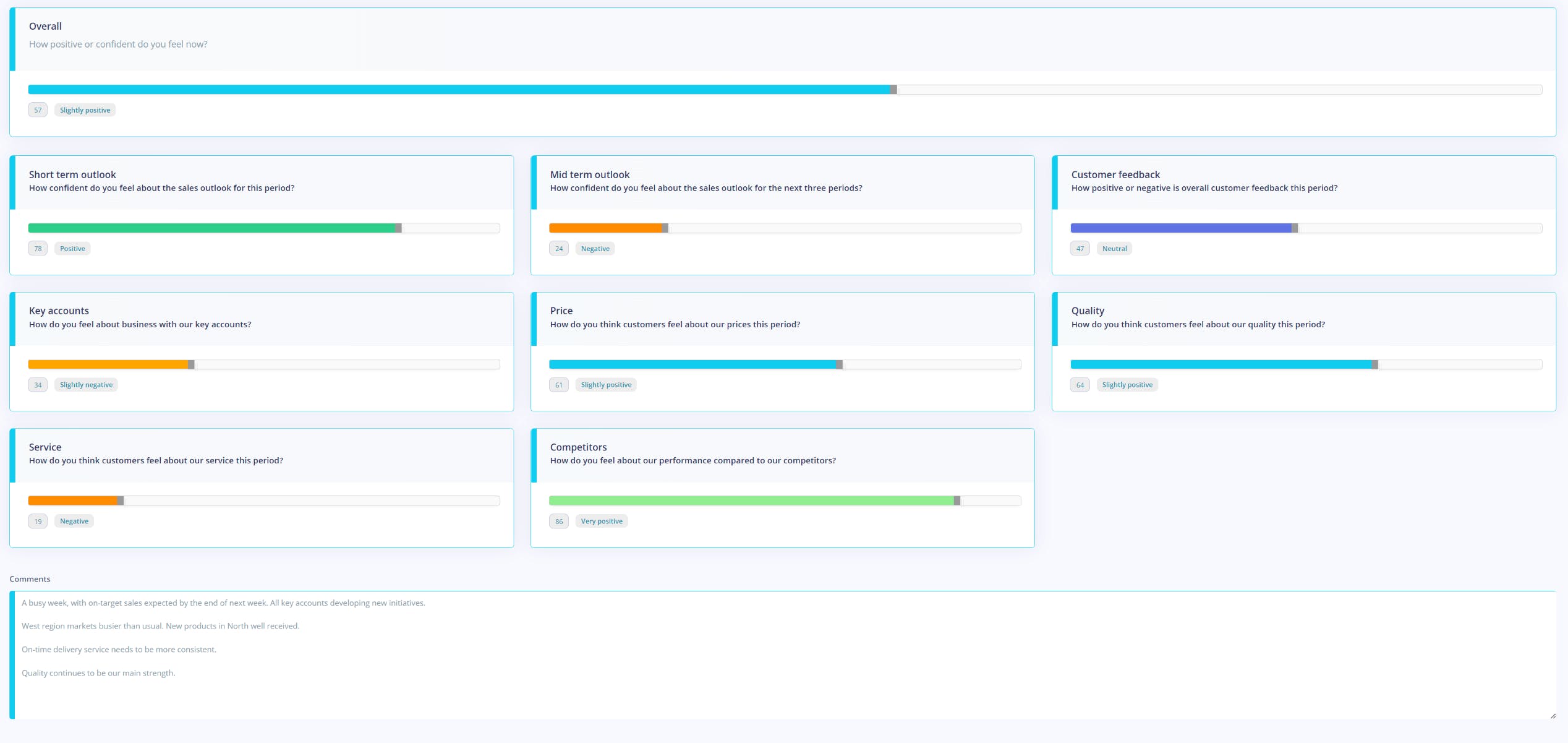Click the Slightly negative label under Key accounts
The image size is (1568, 743).
[x=86, y=385]
